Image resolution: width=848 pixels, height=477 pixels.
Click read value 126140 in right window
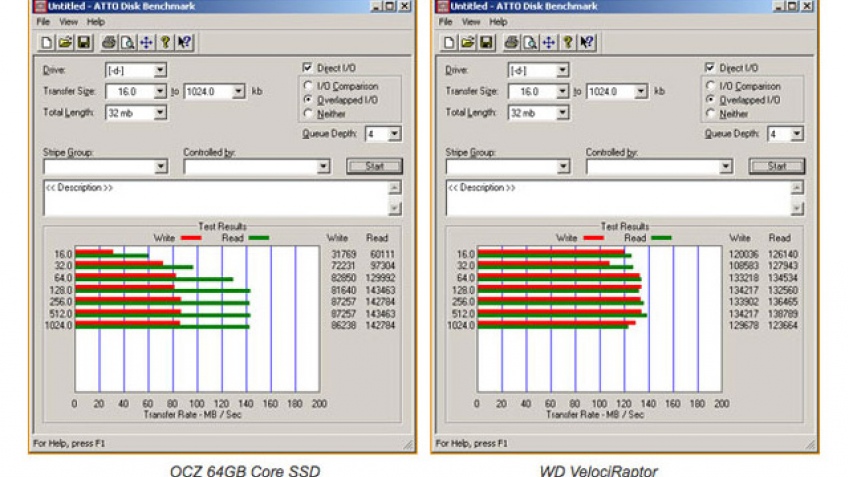(783, 254)
